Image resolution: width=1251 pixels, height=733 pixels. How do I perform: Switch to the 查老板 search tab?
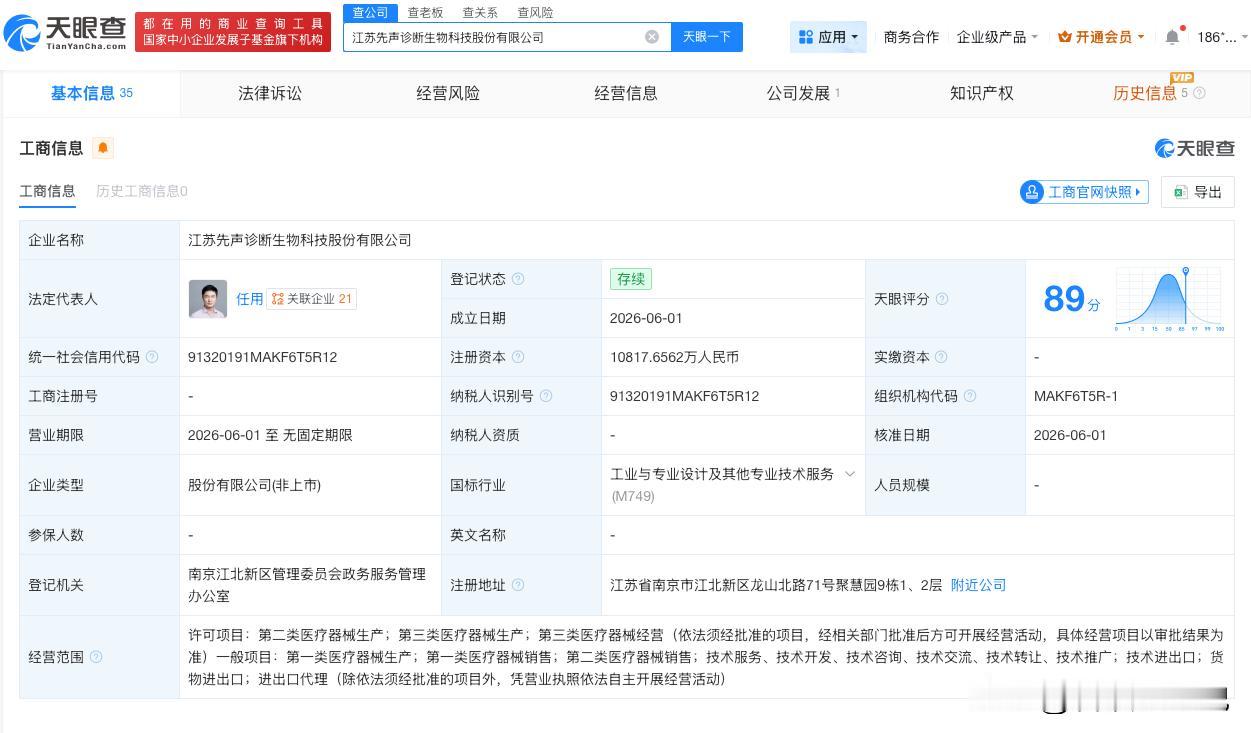pyautogui.click(x=425, y=13)
